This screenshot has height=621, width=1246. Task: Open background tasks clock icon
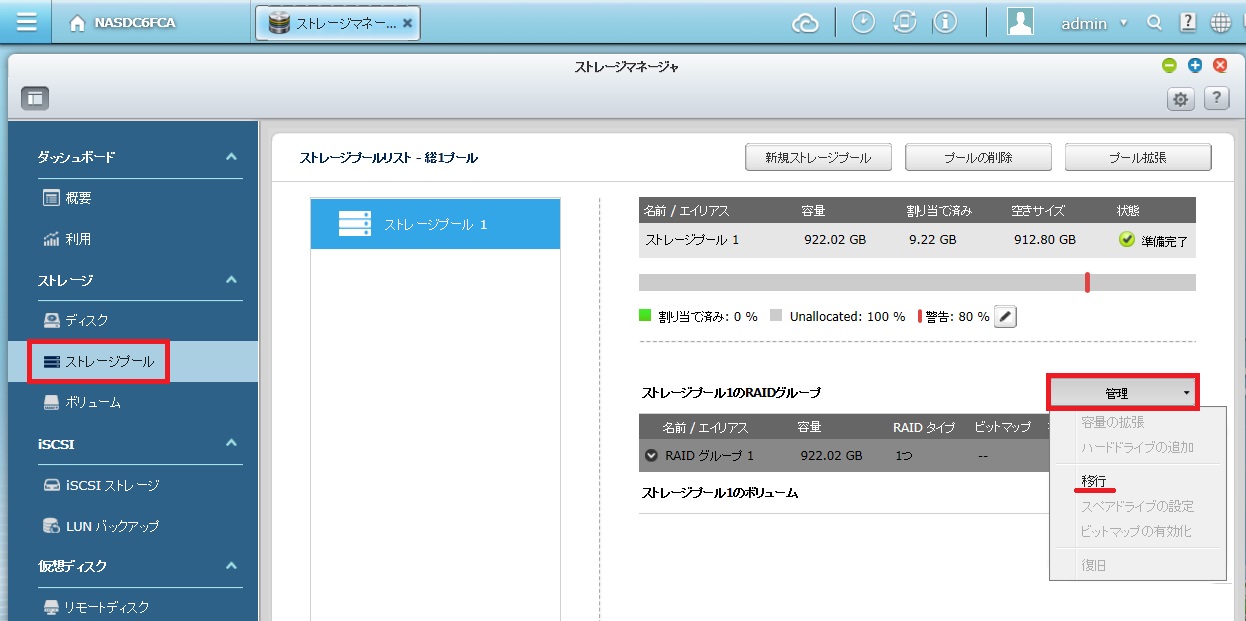(x=863, y=22)
